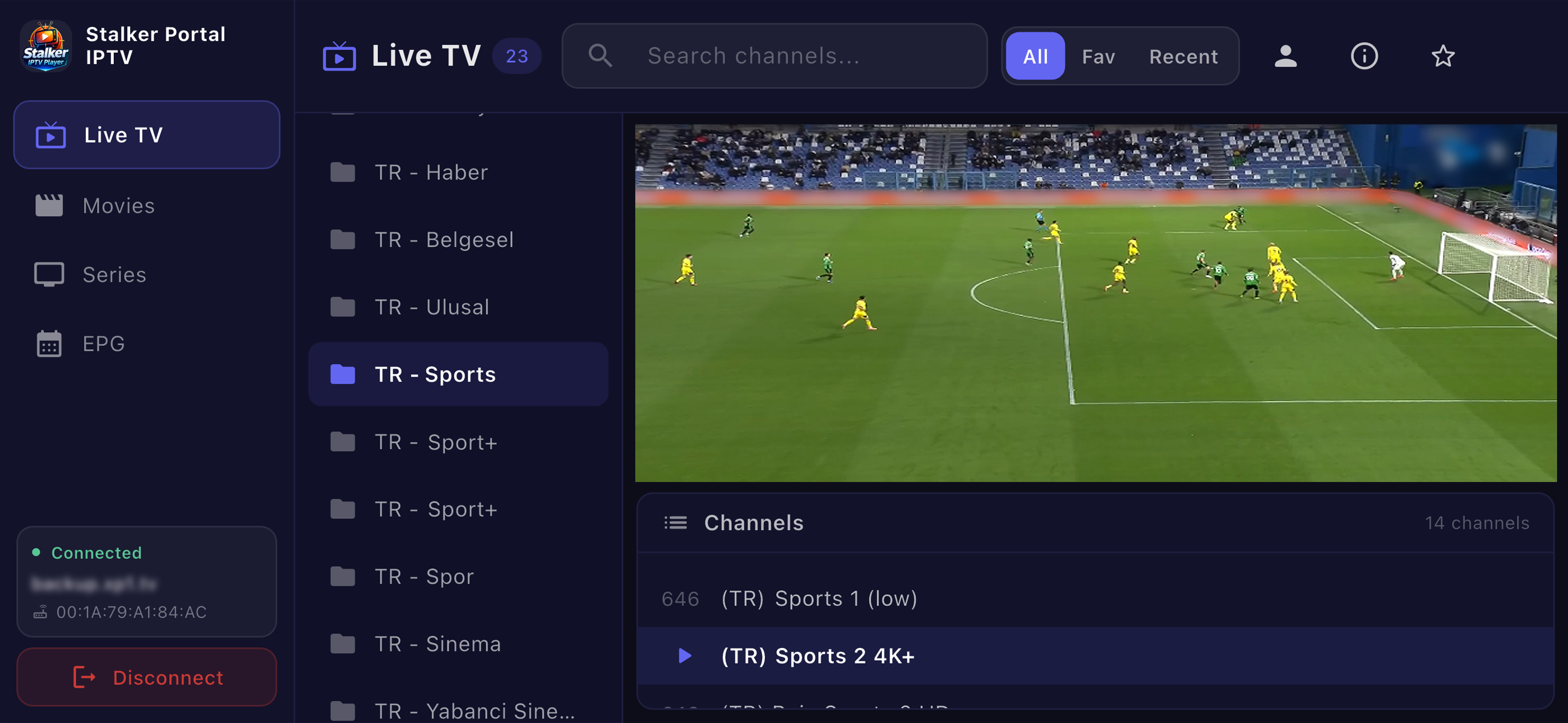
Task: Click the MAC address 00:1A:79:A1:84:AC
Action: pyautogui.click(x=131, y=612)
